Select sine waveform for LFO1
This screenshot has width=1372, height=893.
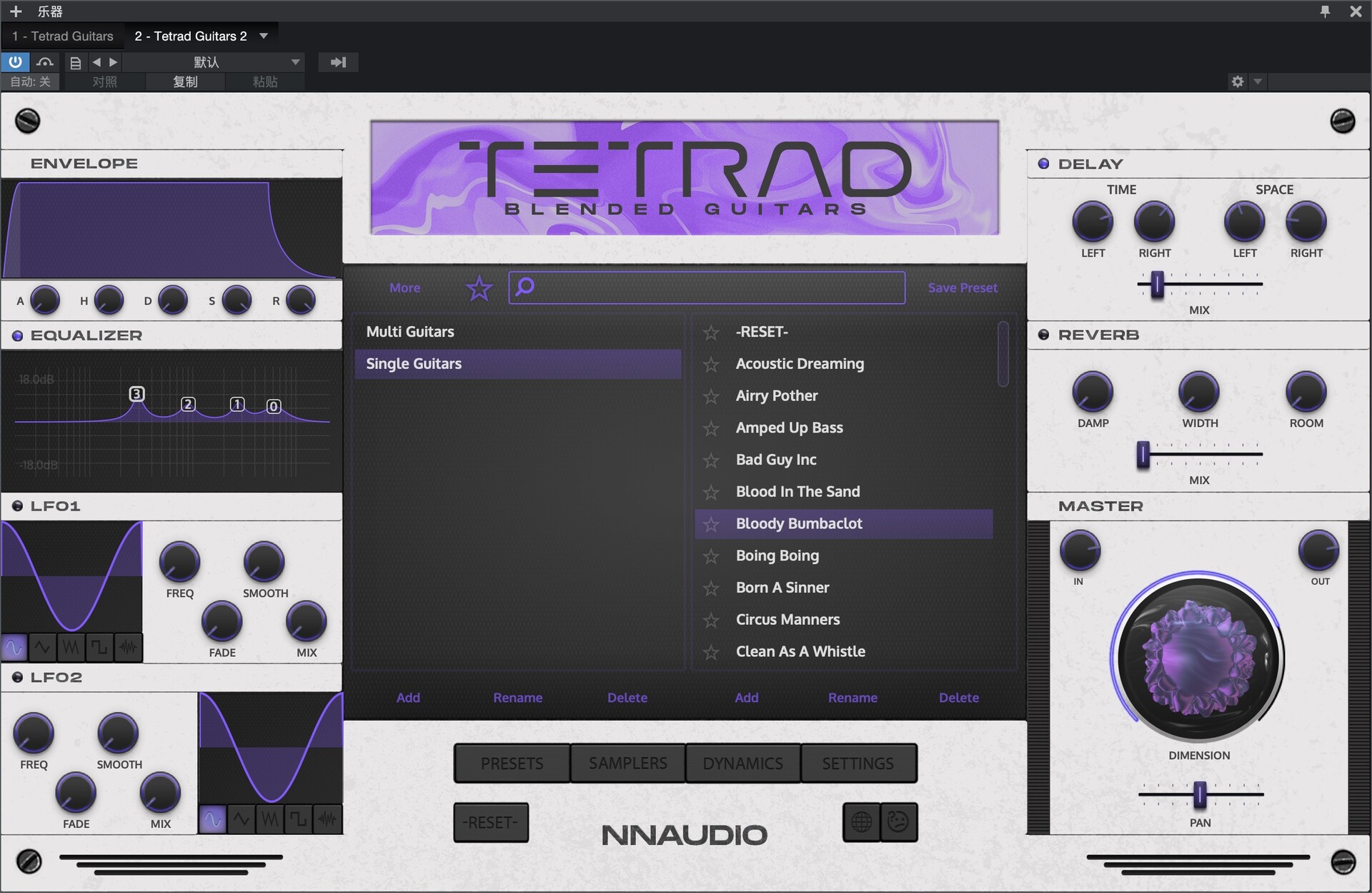pos(14,648)
